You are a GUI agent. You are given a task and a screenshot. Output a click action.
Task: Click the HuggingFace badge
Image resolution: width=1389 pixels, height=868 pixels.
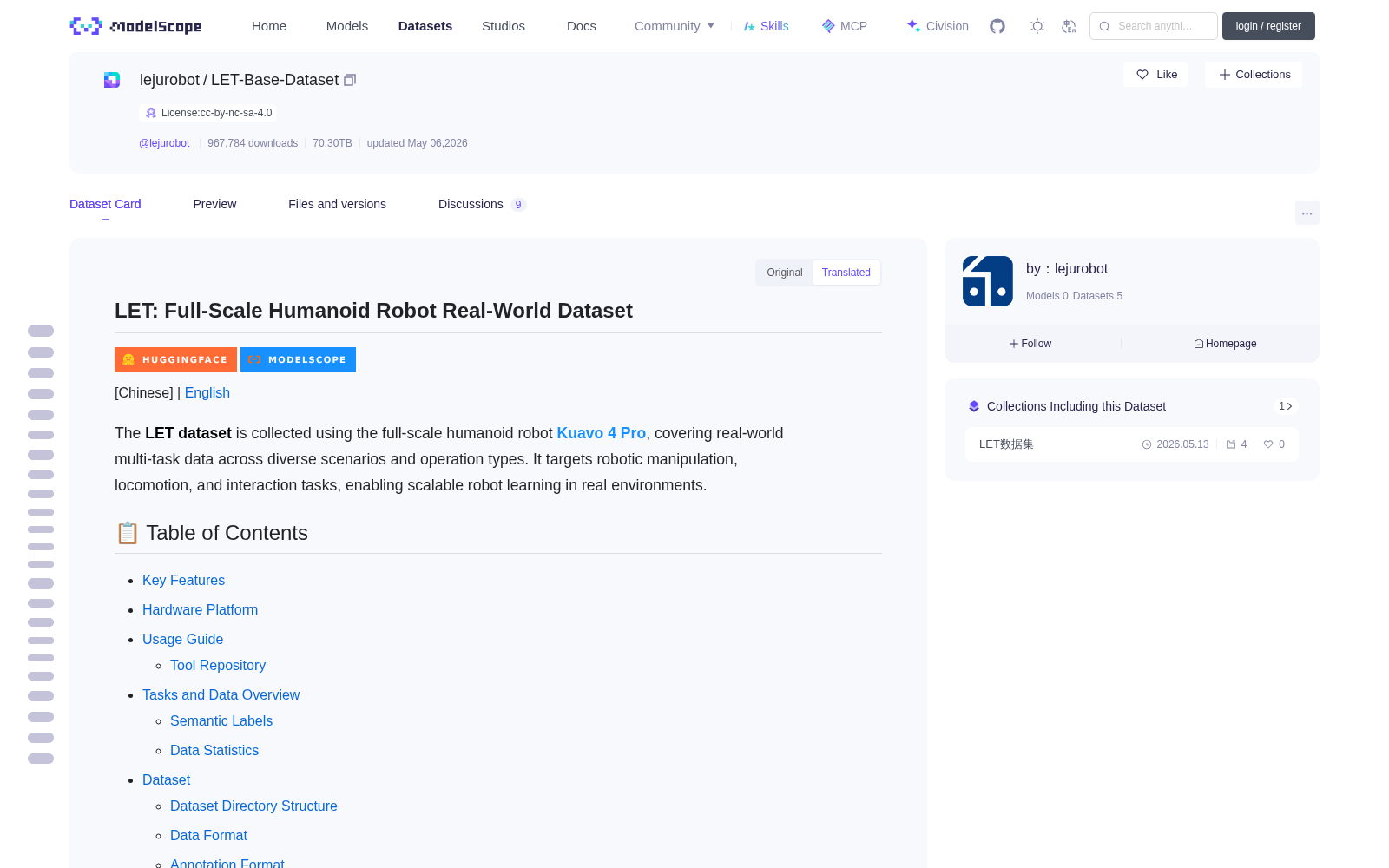[x=175, y=359]
